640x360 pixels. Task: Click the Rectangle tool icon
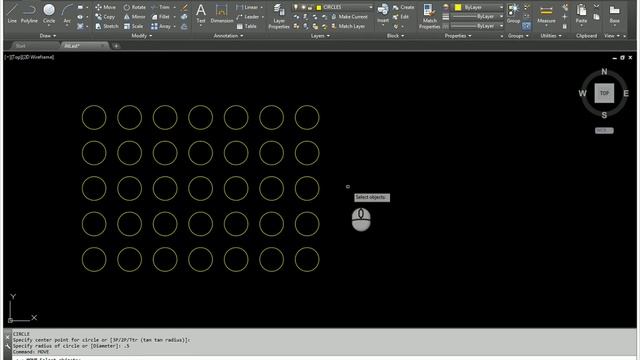(80, 7)
